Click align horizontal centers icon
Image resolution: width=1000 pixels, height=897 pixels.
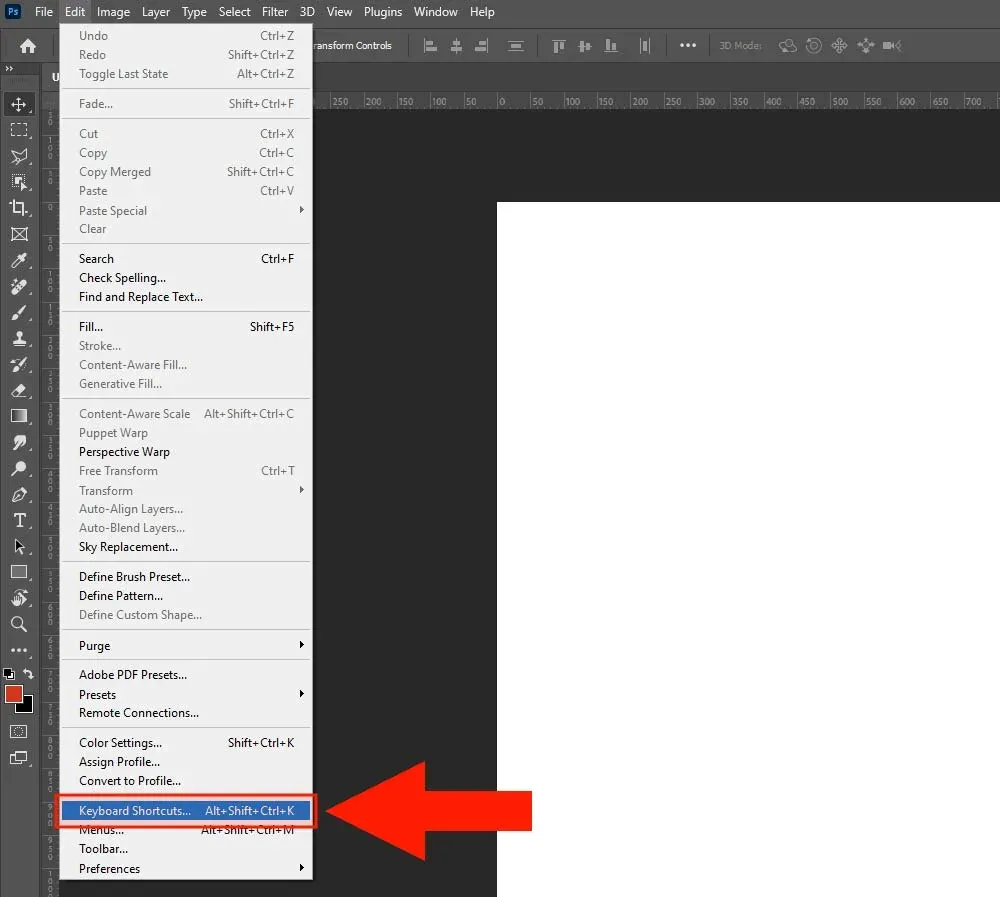click(x=456, y=46)
